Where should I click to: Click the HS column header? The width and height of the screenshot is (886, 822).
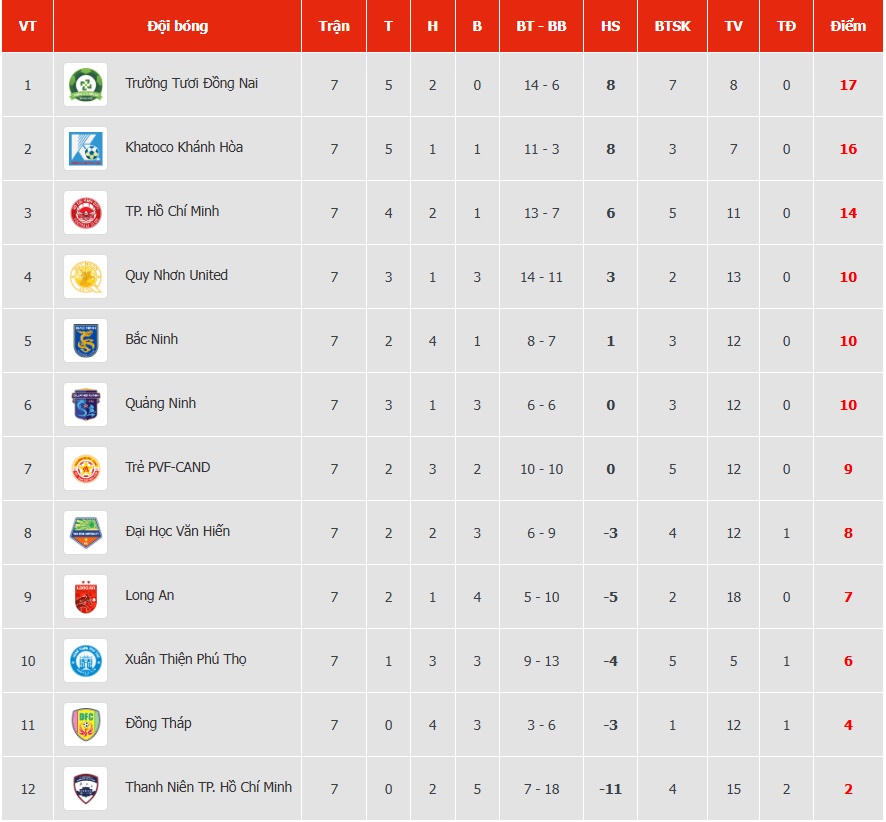610,26
